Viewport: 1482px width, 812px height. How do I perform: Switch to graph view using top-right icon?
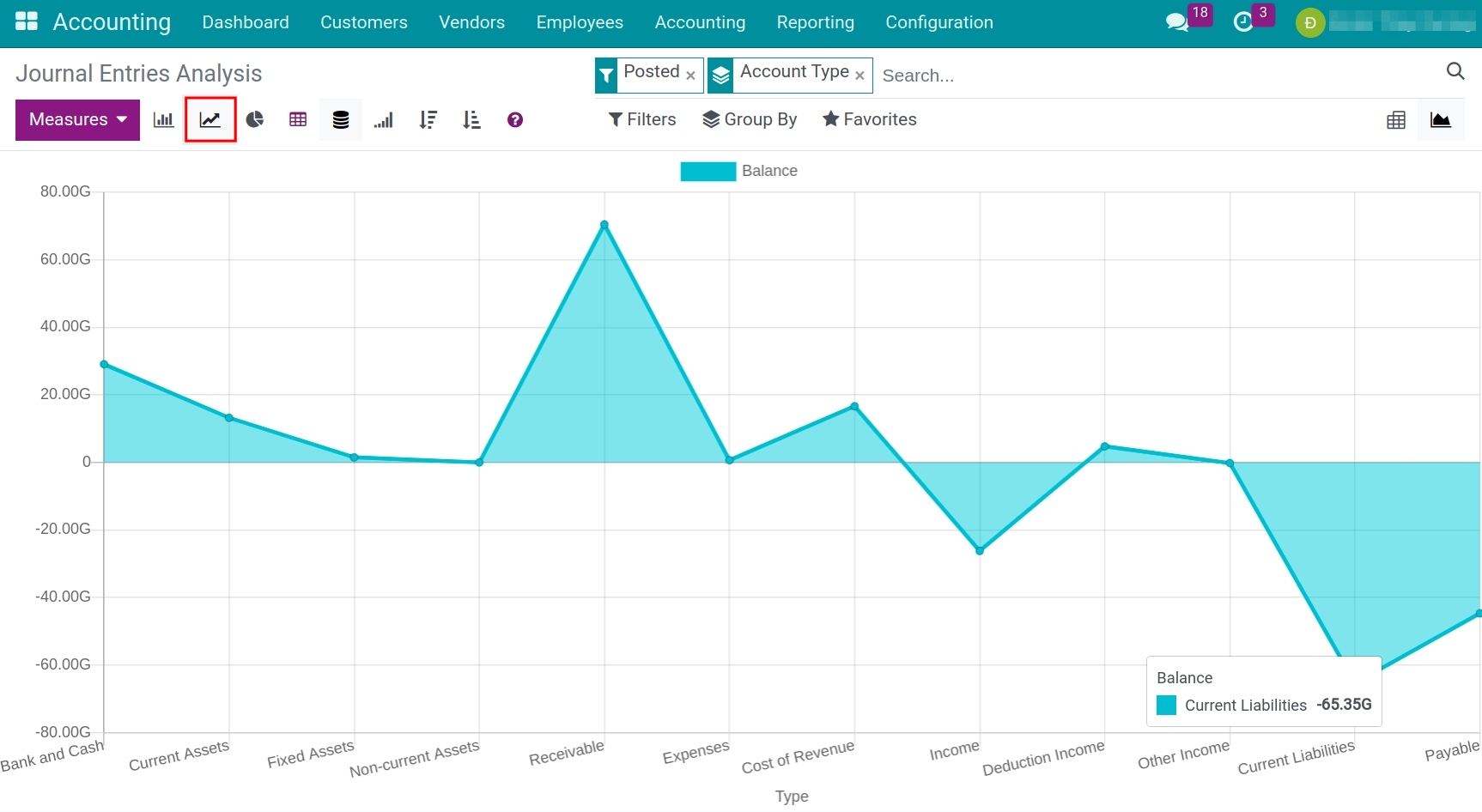1442,119
